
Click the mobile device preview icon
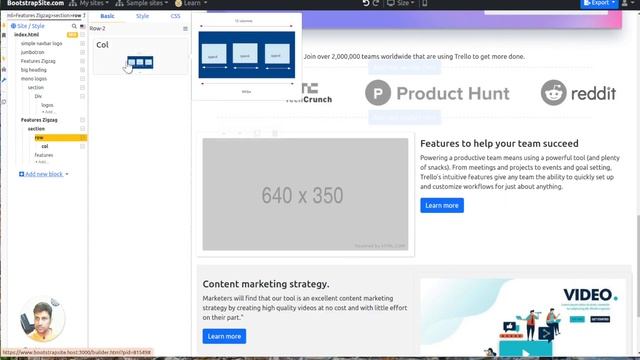pos(424,3)
